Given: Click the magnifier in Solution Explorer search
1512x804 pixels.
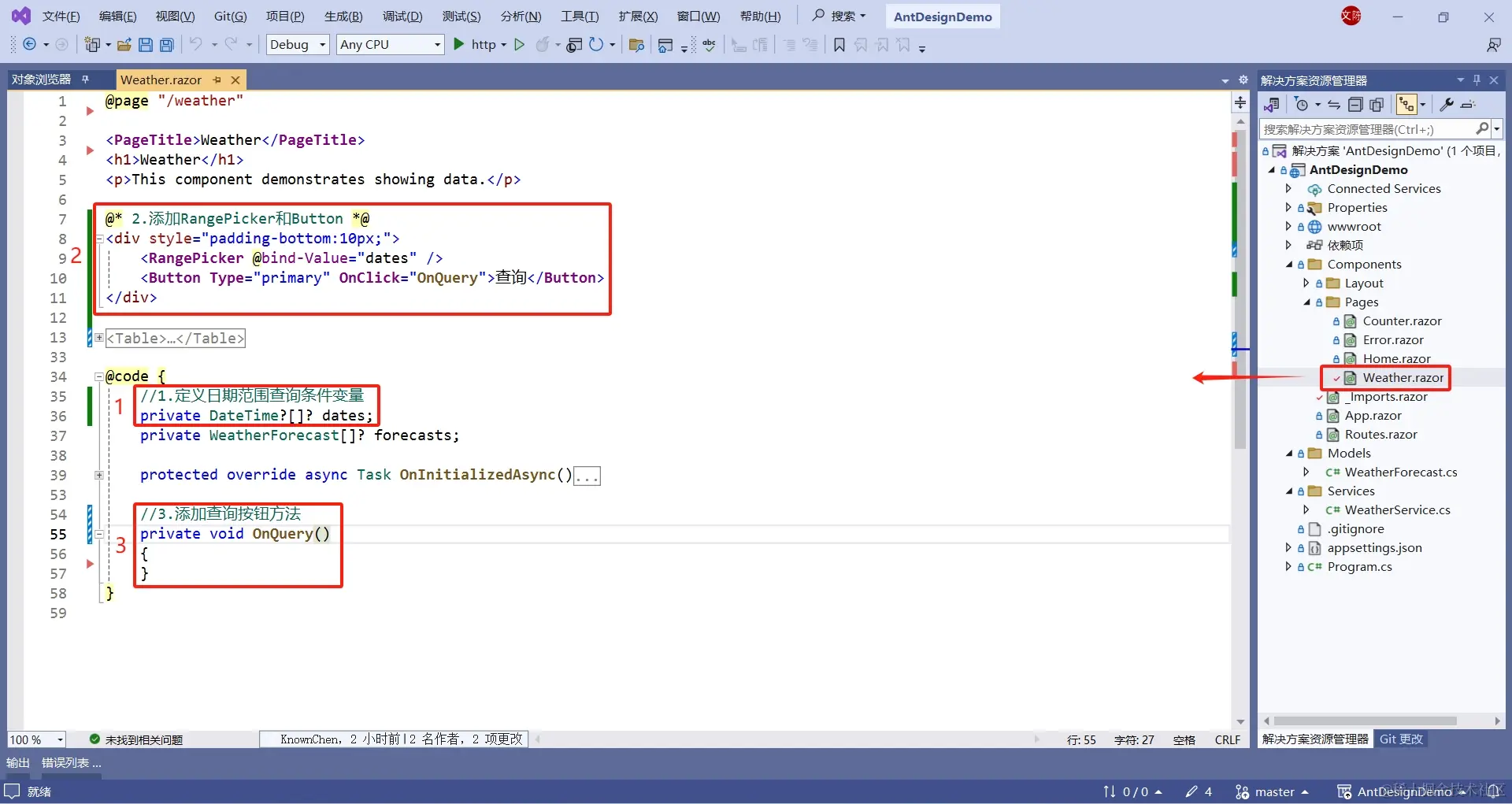Looking at the screenshot, I should [1482, 128].
